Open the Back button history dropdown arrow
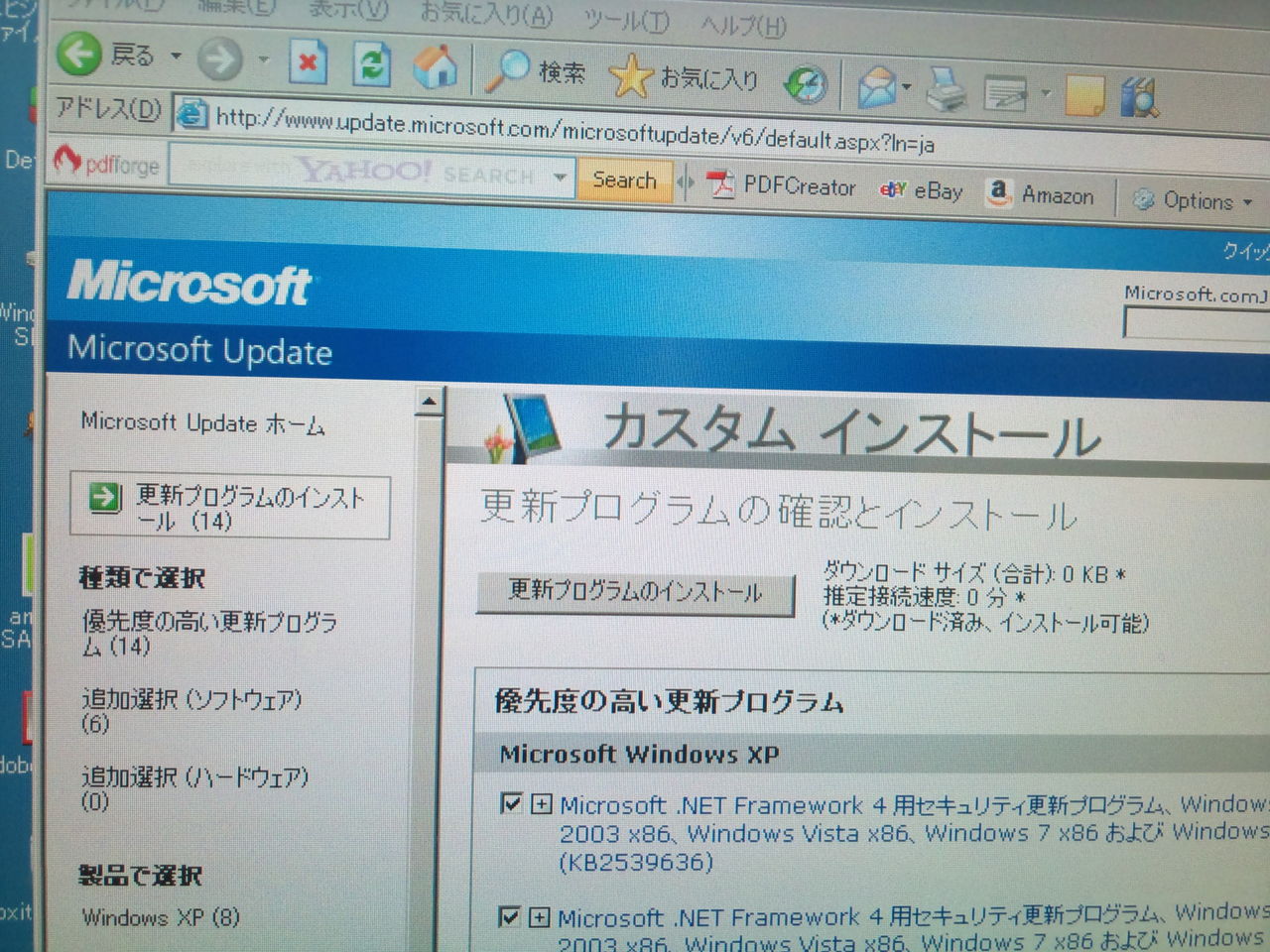 176,57
